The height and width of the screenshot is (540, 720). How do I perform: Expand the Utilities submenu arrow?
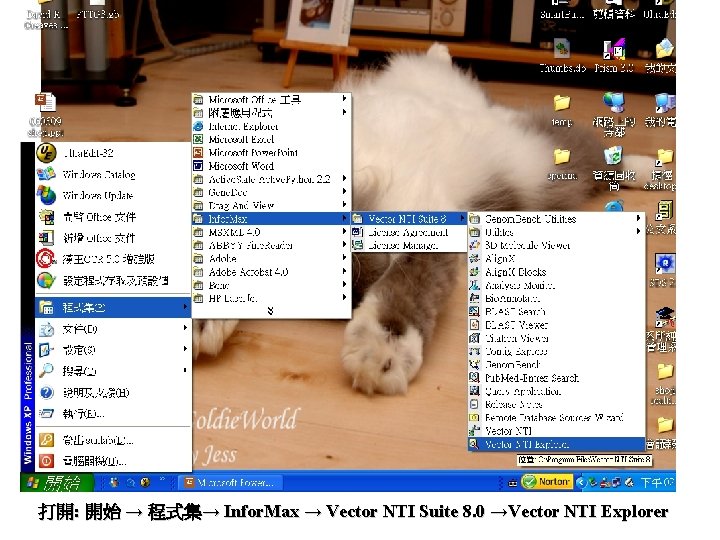click(x=638, y=232)
